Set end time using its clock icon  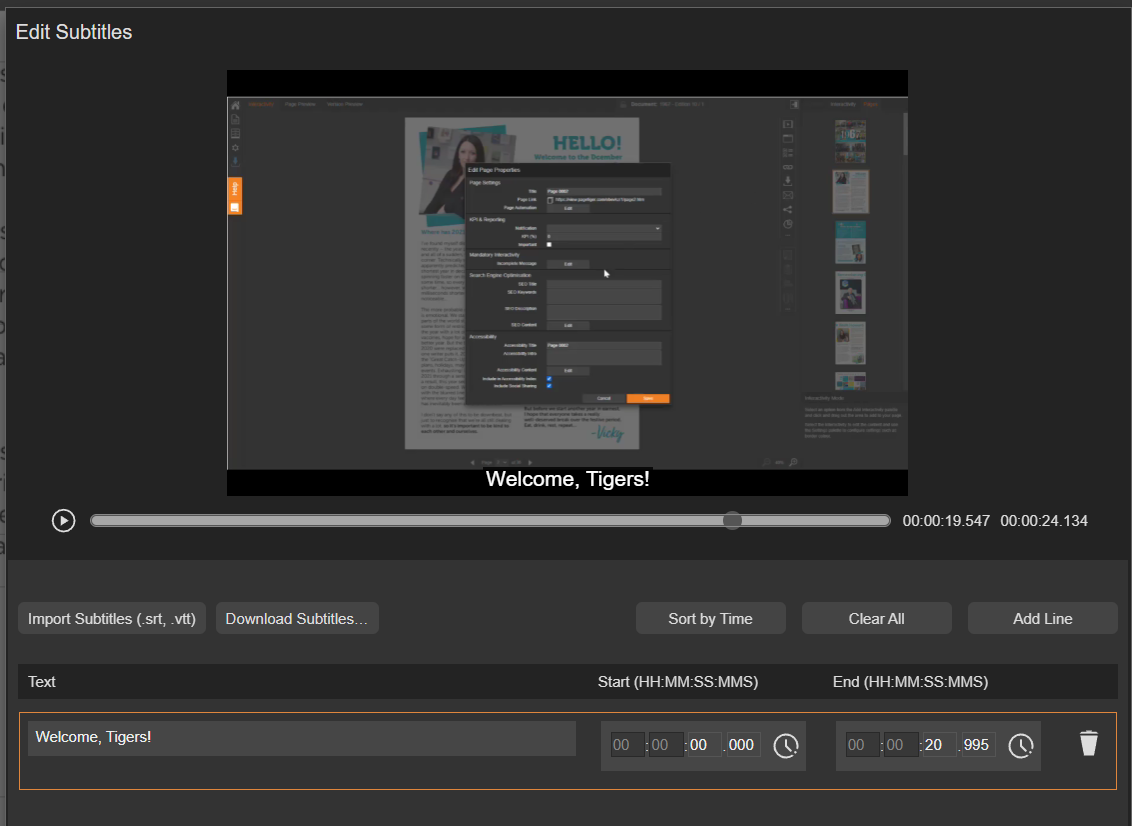pyautogui.click(x=1020, y=745)
